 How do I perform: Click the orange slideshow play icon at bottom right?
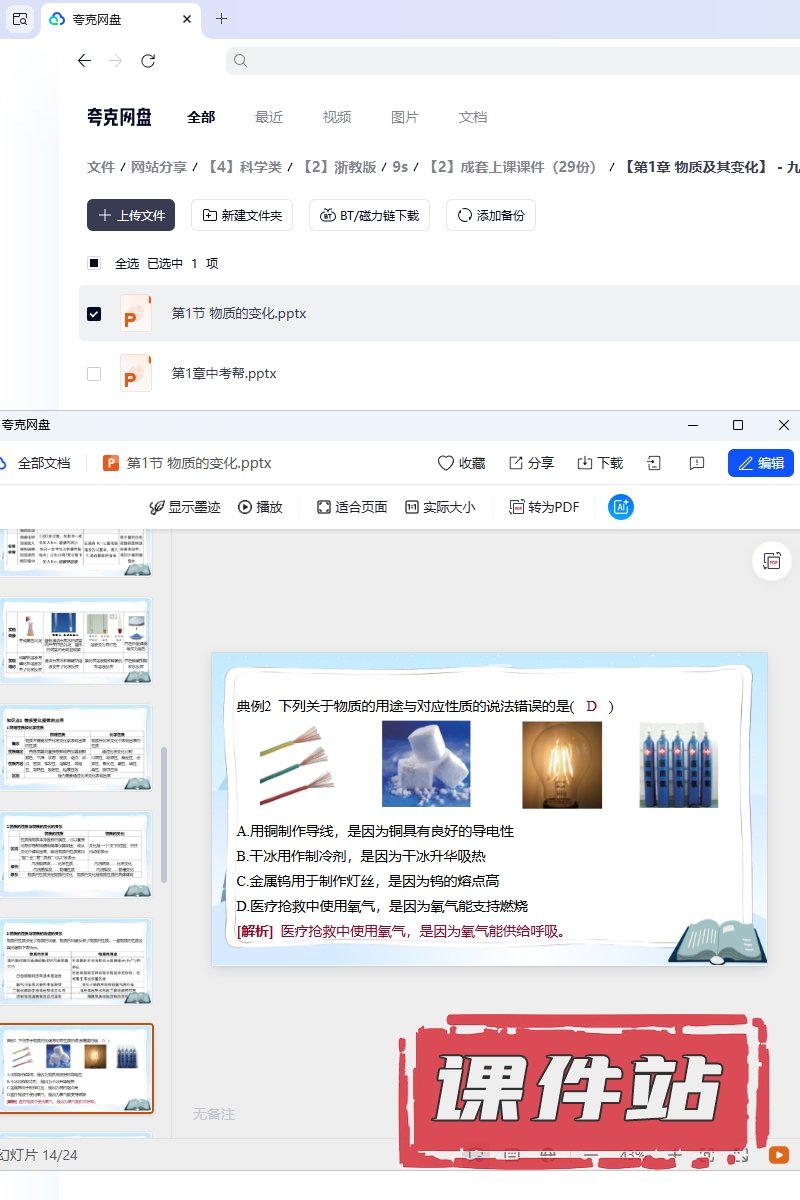pos(778,1155)
